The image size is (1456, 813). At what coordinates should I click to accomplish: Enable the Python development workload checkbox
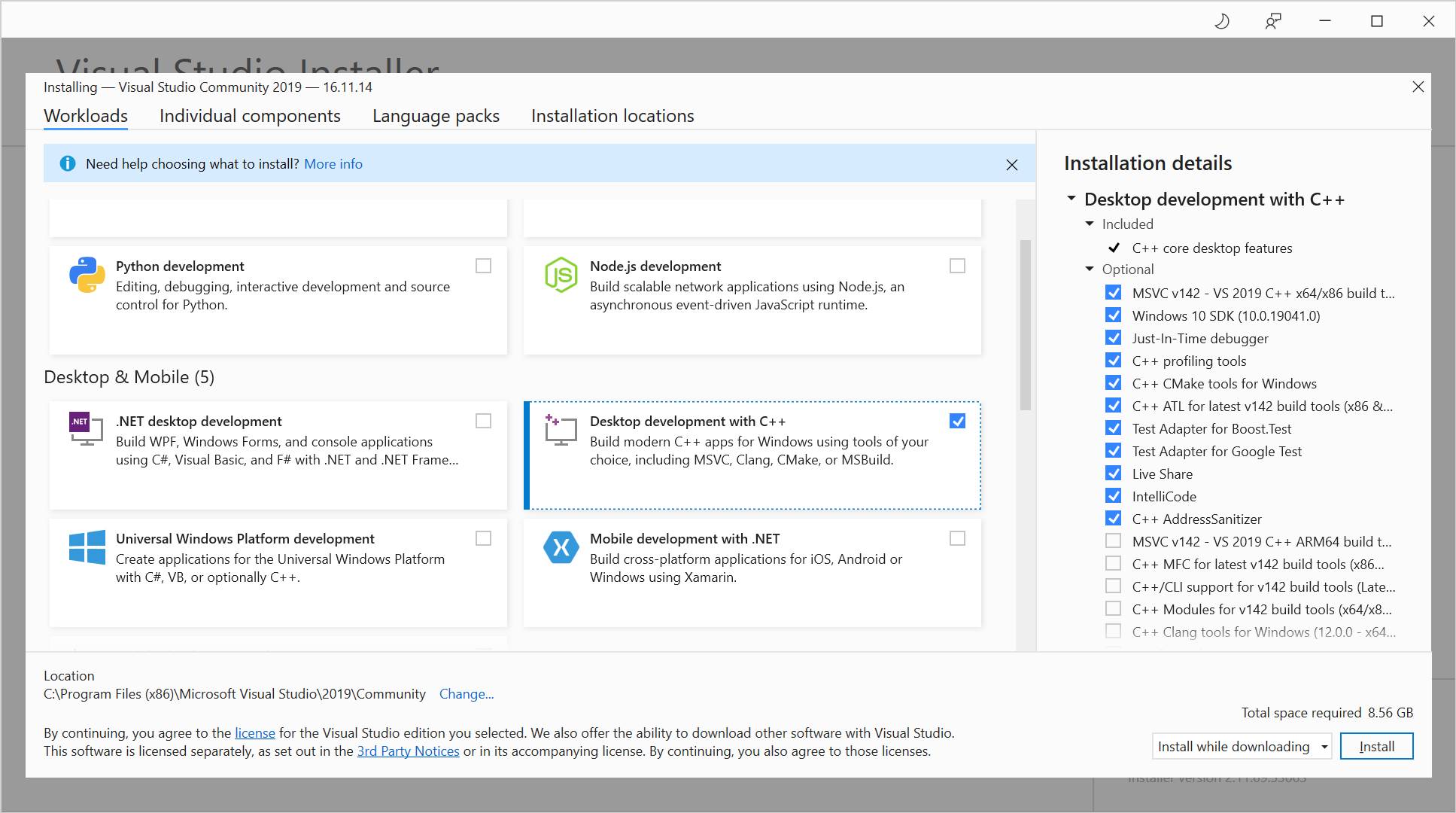pos(483,266)
